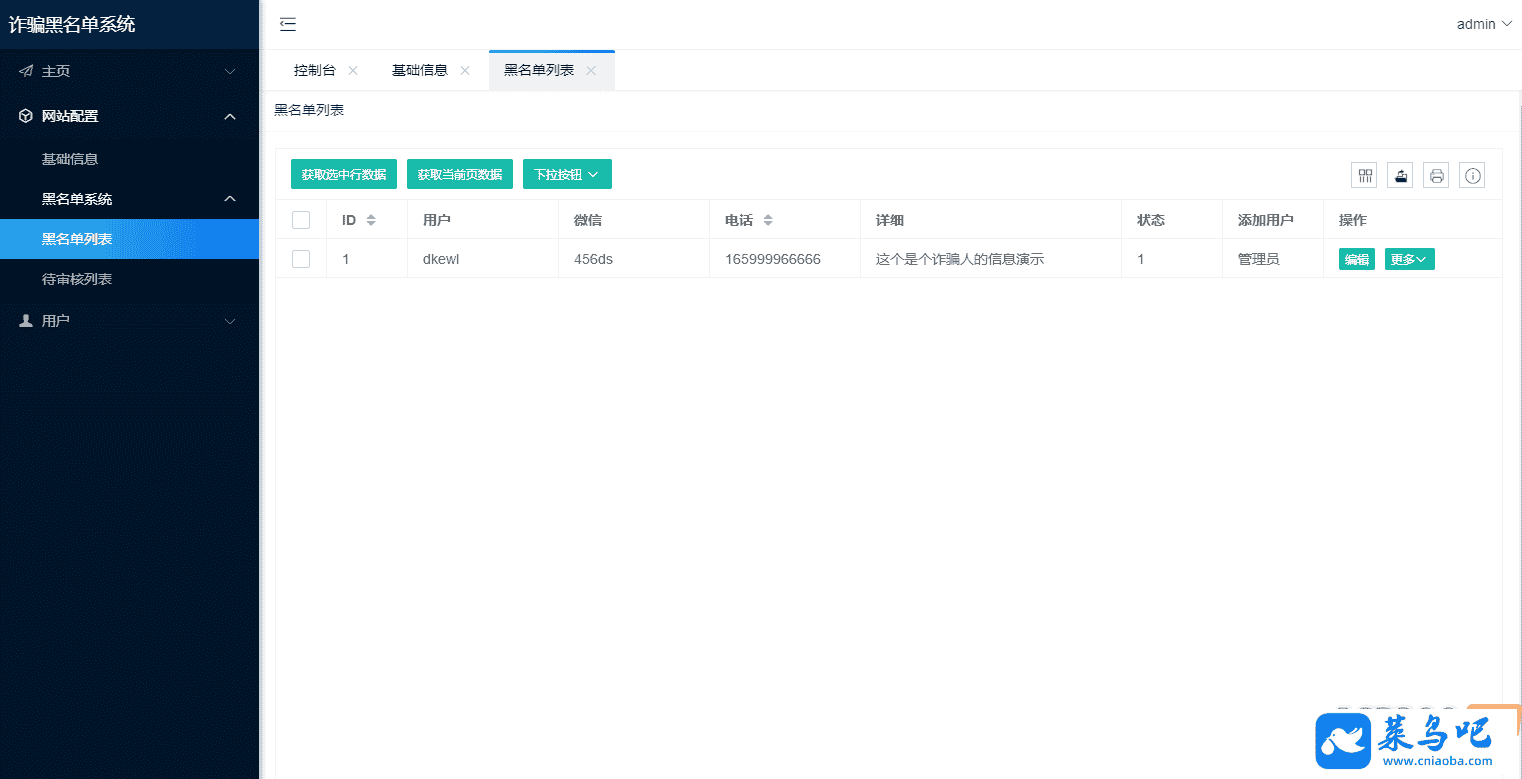This screenshot has width=1522, height=779.
Task: Collapse the sidebar with the menu fold icon
Action: click(x=288, y=25)
